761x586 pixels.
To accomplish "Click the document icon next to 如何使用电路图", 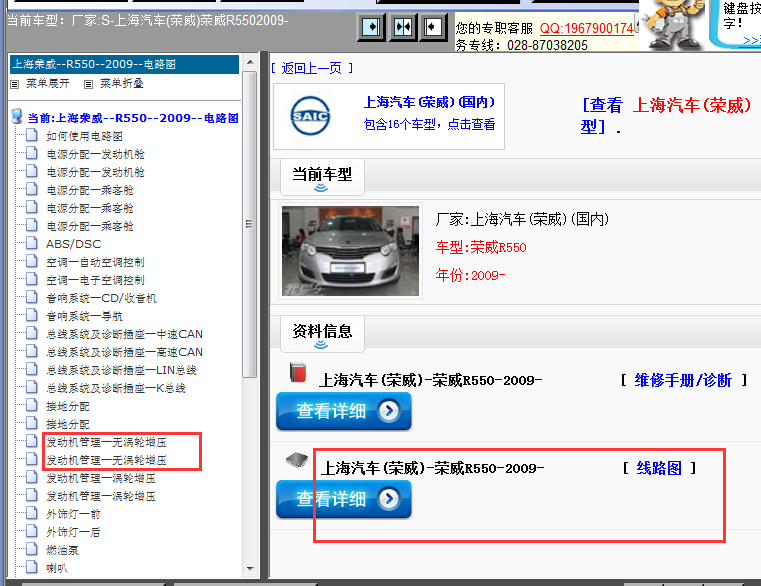I will coord(32,135).
